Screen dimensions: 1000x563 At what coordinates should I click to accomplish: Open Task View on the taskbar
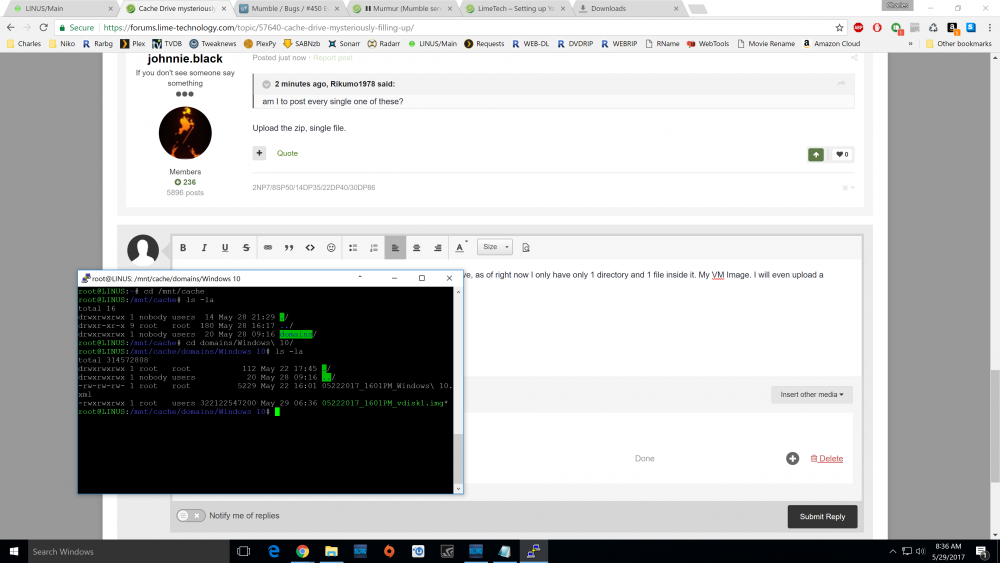(244, 552)
